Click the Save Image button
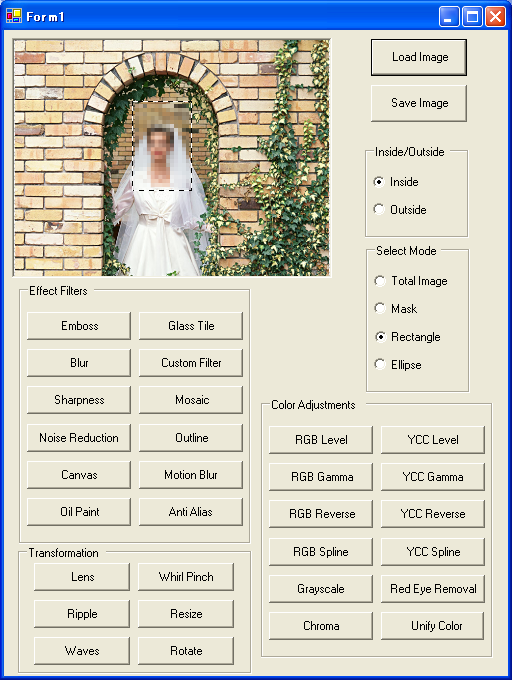Screen dimensions: 512x680 click(419, 103)
